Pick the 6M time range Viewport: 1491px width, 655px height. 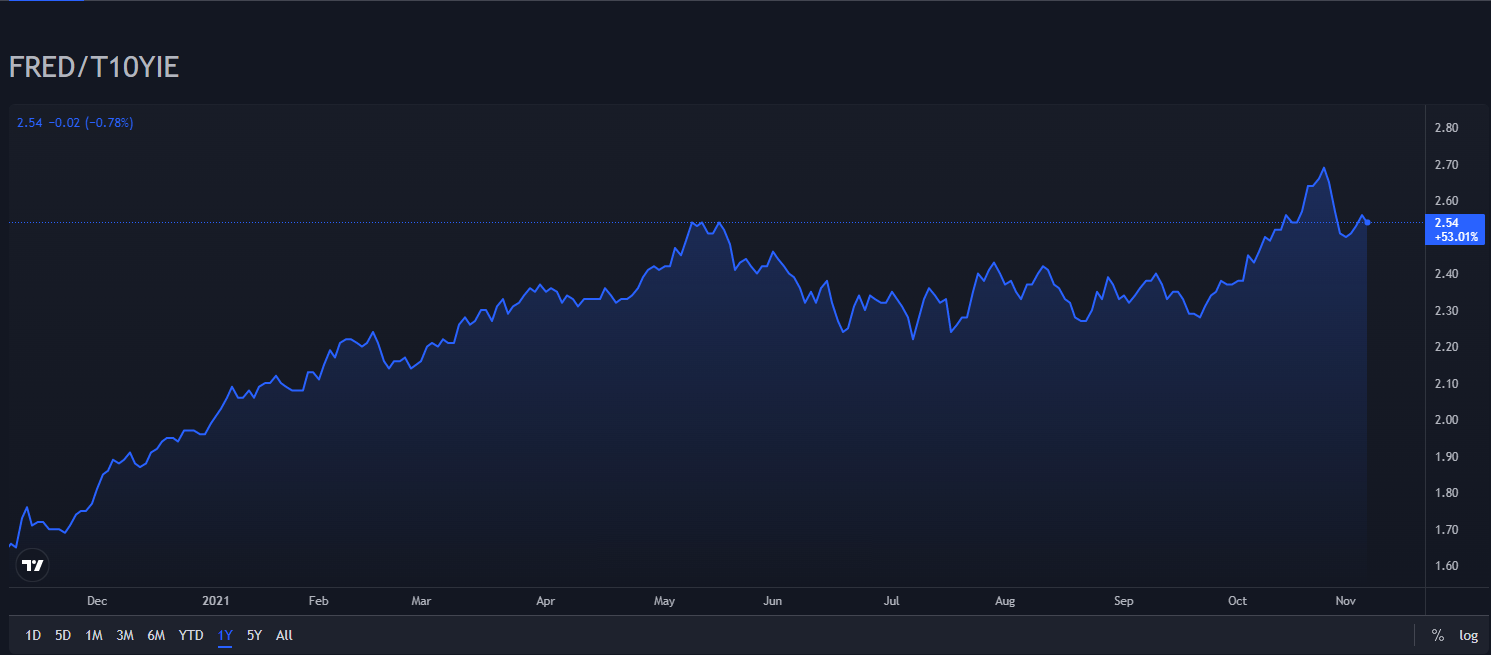pos(156,635)
